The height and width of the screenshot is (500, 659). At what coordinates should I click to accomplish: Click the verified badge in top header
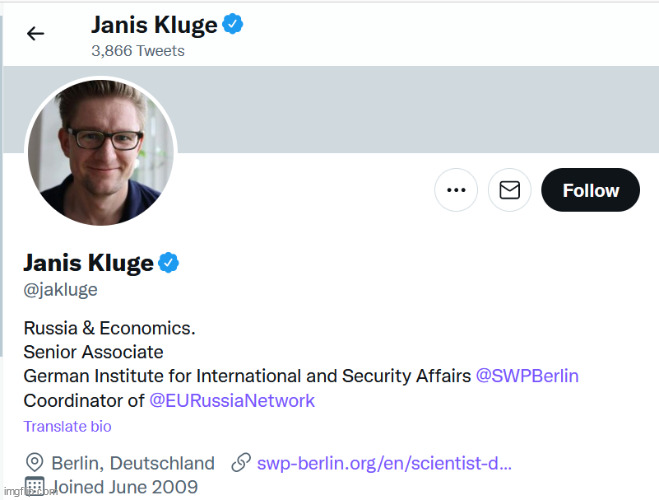(x=233, y=24)
